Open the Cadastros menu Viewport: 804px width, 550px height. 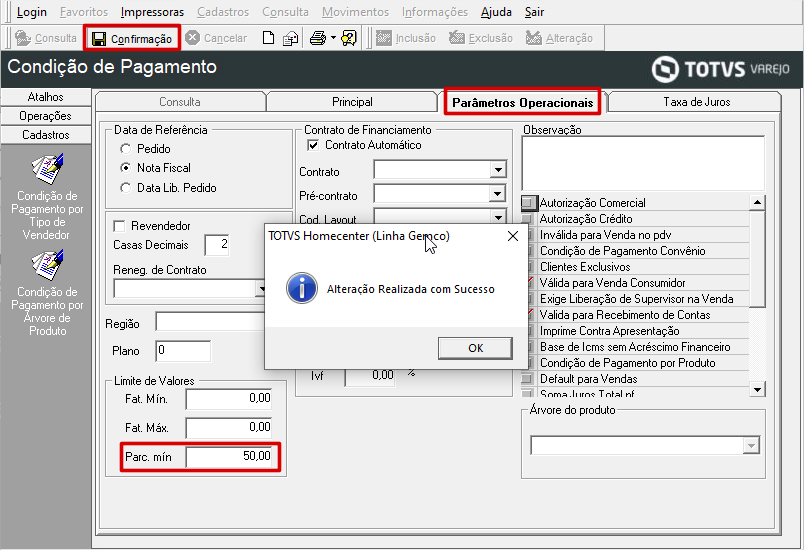coord(223,12)
